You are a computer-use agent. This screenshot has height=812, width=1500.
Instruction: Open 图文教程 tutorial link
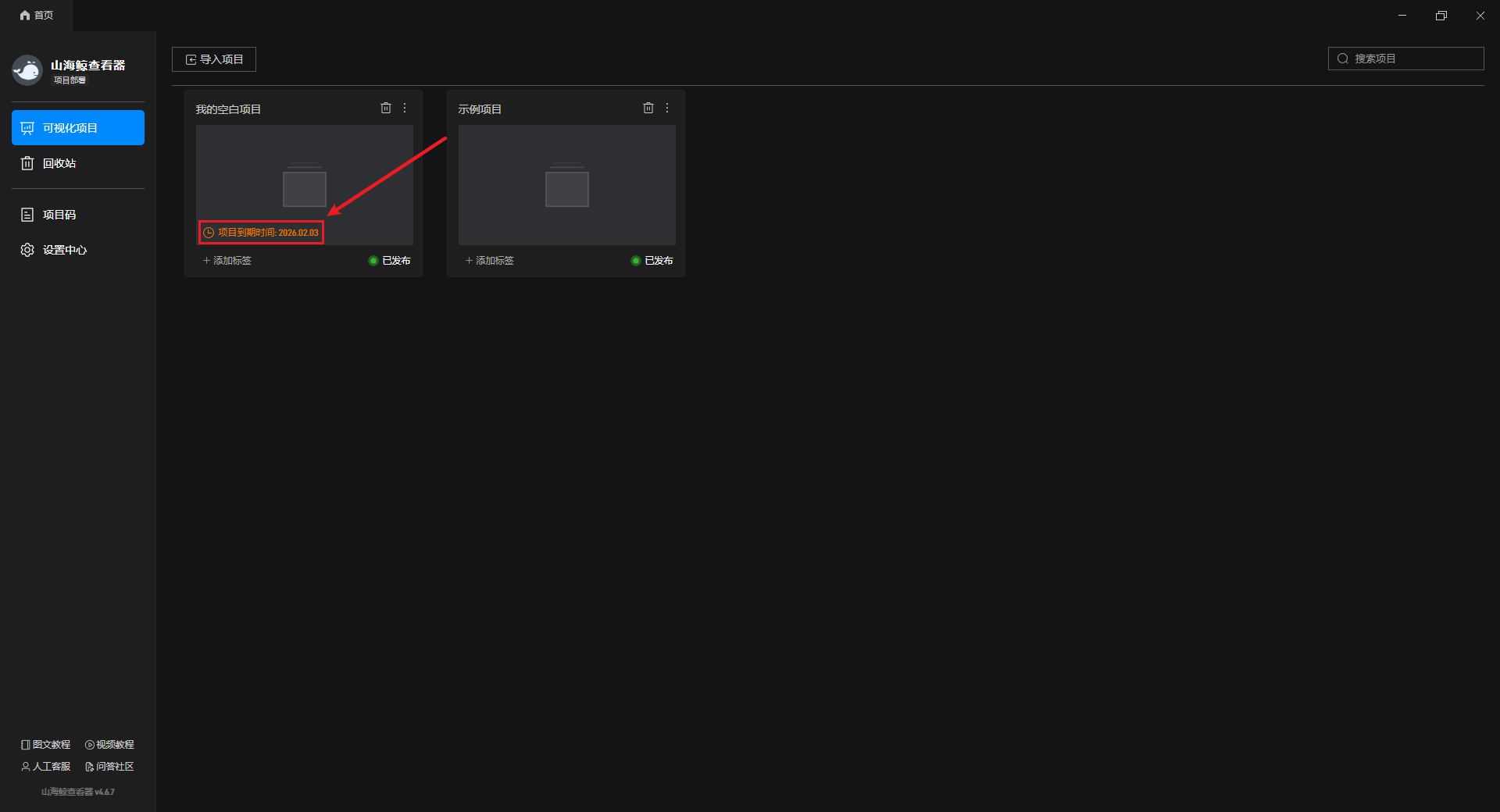pos(46,745)
